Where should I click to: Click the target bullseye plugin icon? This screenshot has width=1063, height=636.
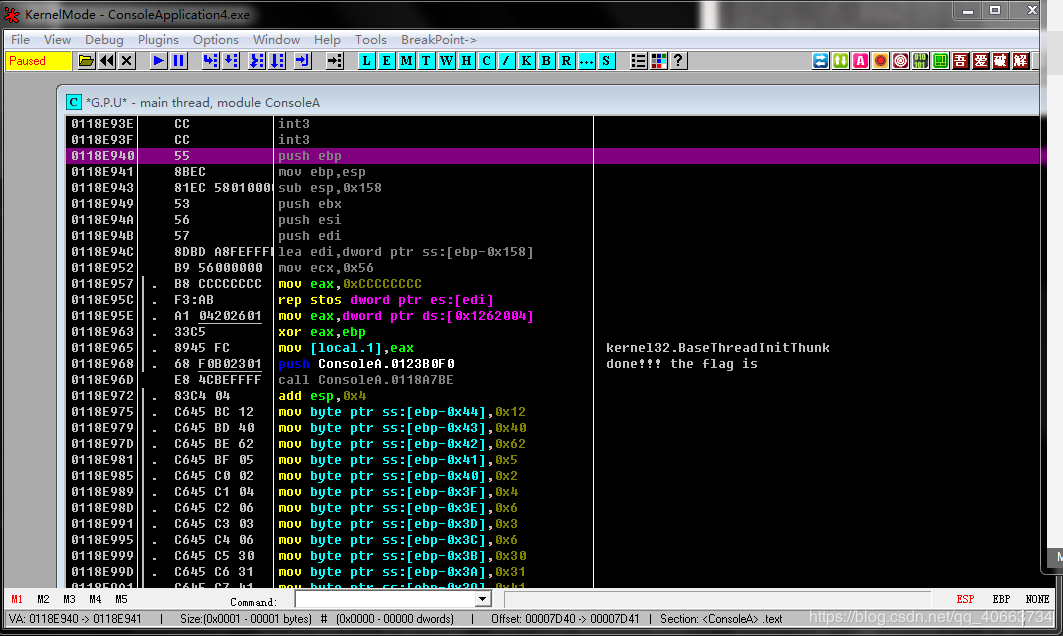901,61
